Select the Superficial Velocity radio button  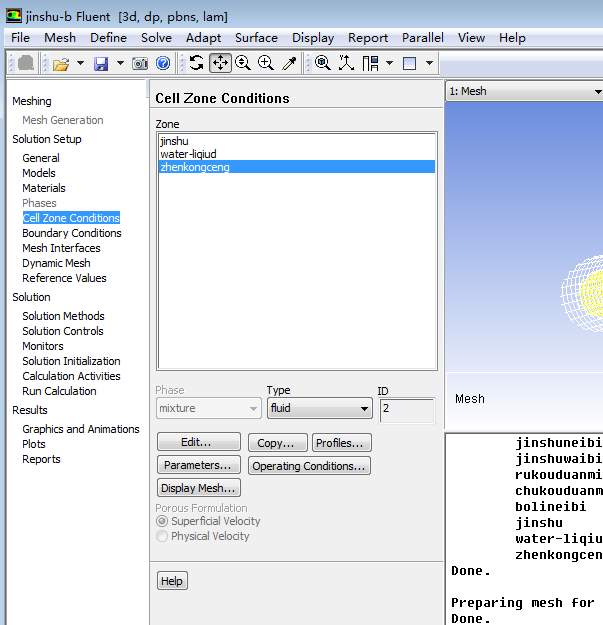pyautogui.click(x=162, y=521)
